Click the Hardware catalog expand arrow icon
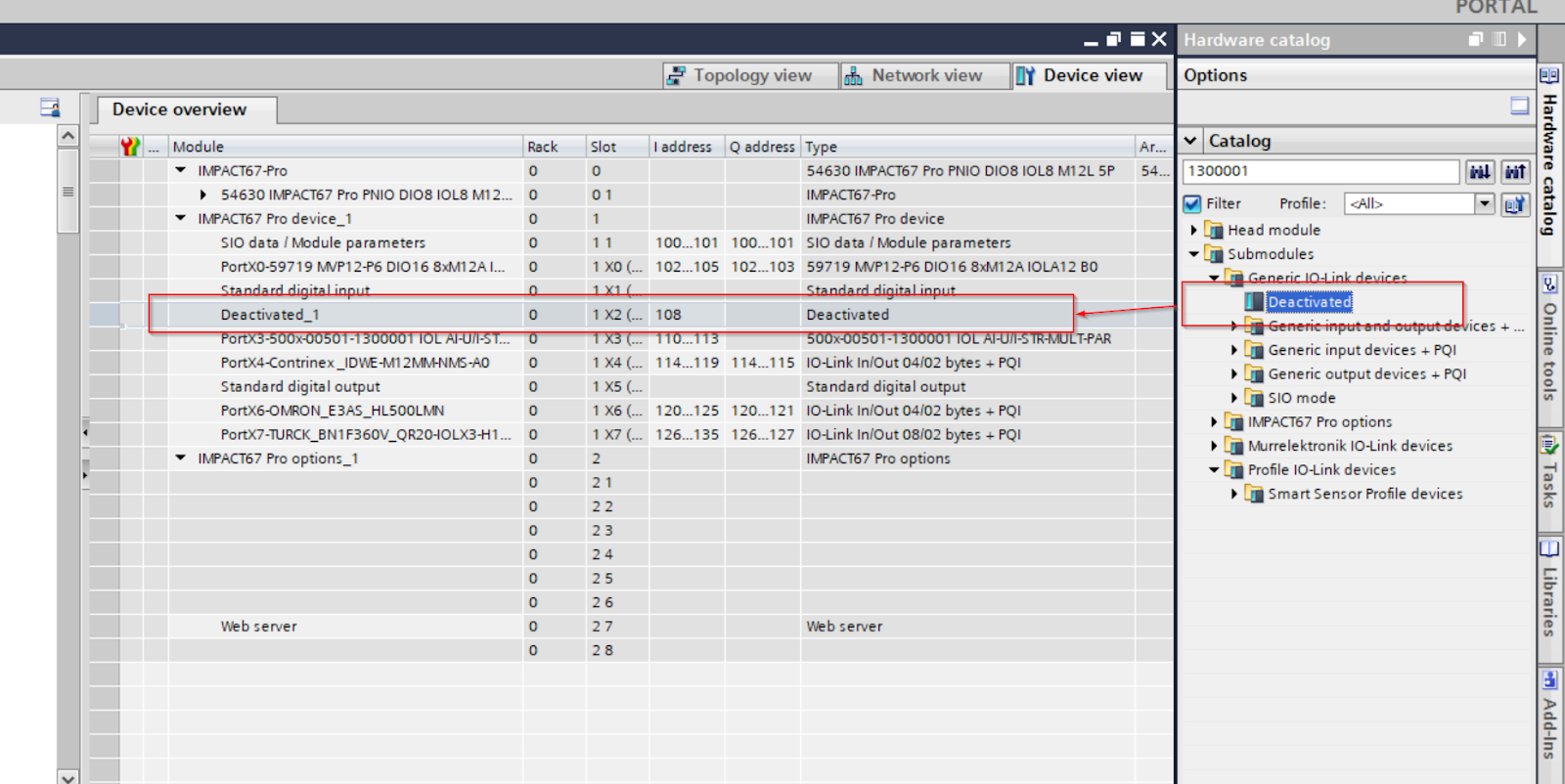Image resolution: width=1565 pixels, height=784 pixels. point(1522,39)
